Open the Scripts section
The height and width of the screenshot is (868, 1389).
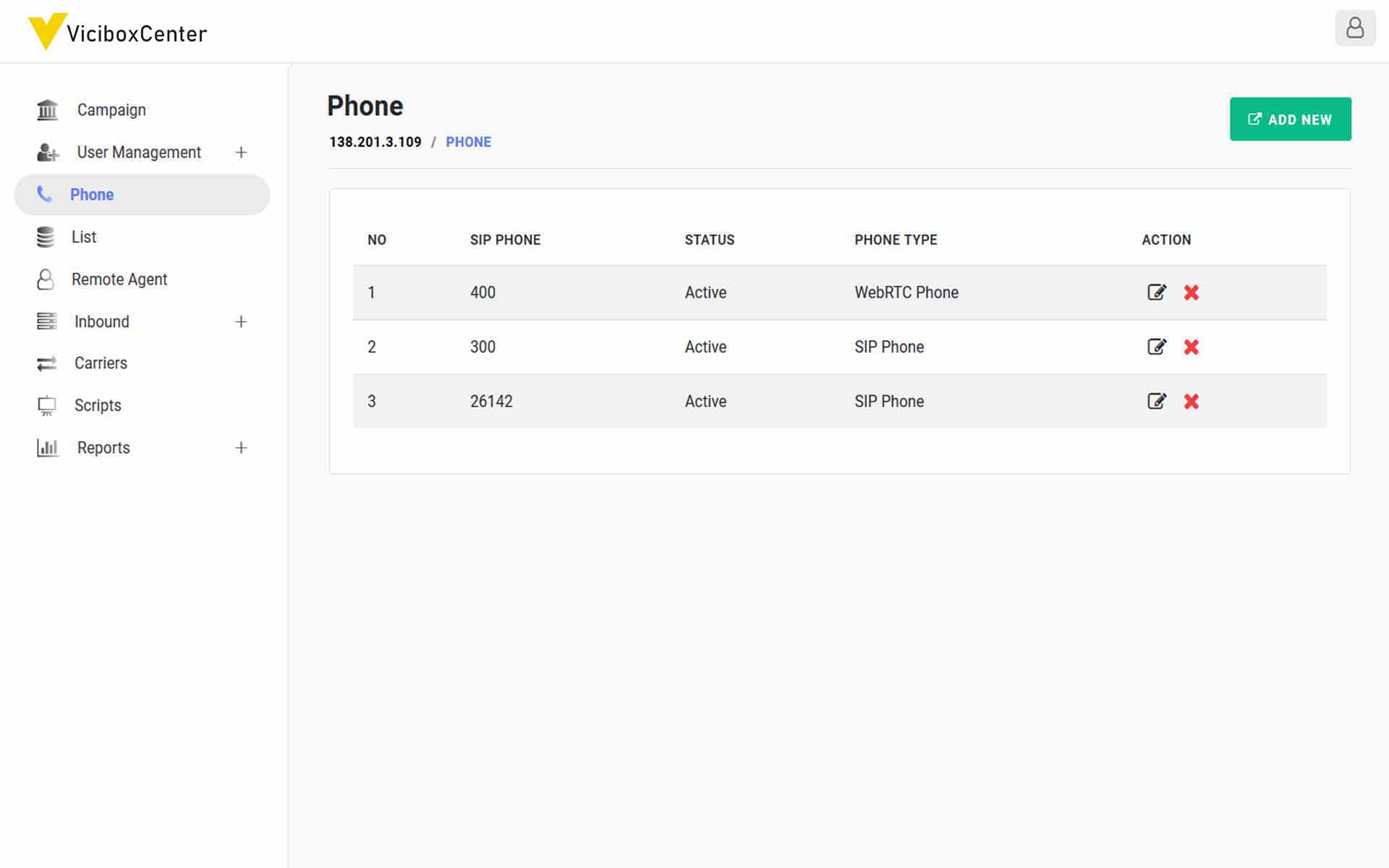(x=98, y=405)
